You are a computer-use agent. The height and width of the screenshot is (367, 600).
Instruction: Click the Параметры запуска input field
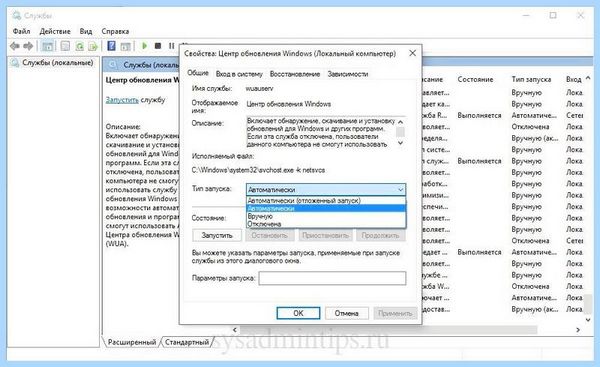[x=332, y=278]
